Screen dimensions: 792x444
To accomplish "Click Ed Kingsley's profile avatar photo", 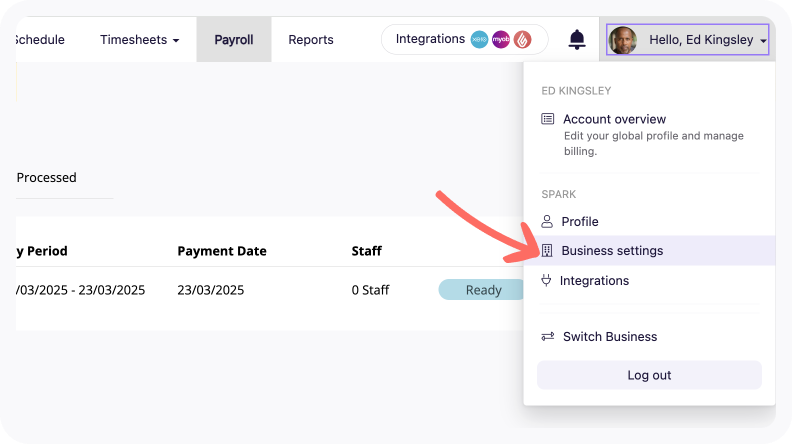I will (x=623, y=40).
